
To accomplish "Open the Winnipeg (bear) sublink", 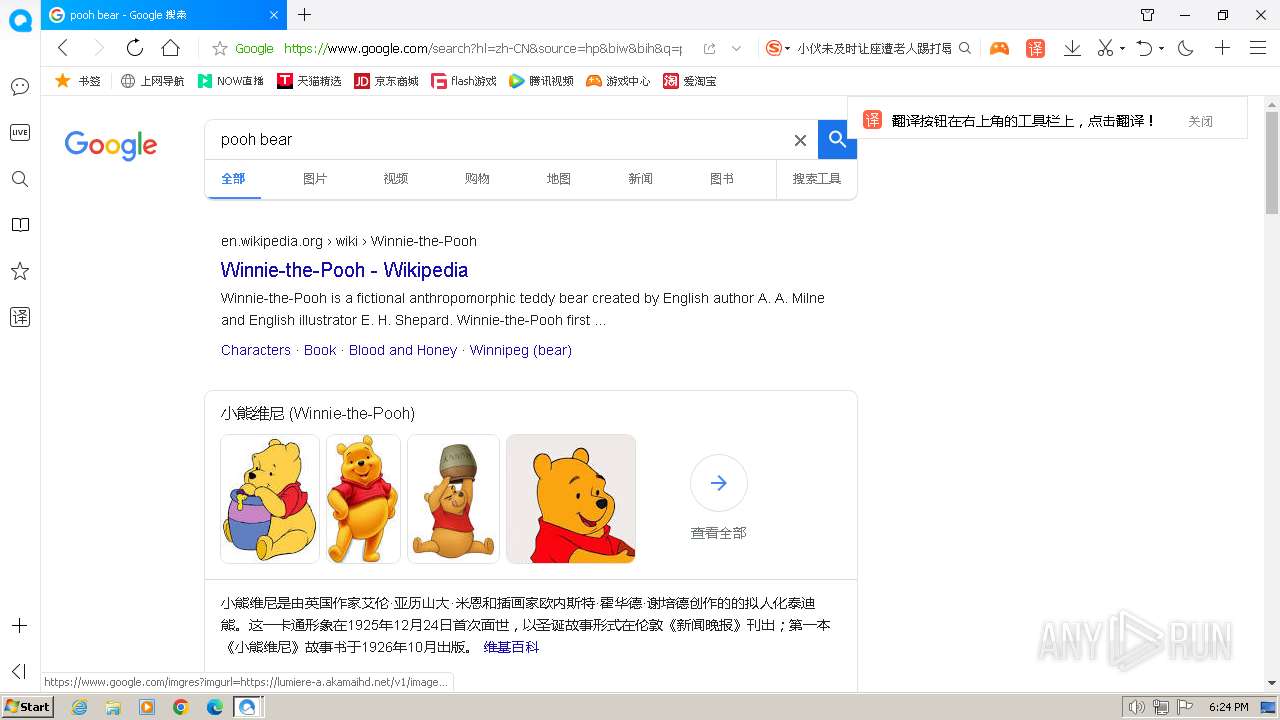I will (521, 350).
